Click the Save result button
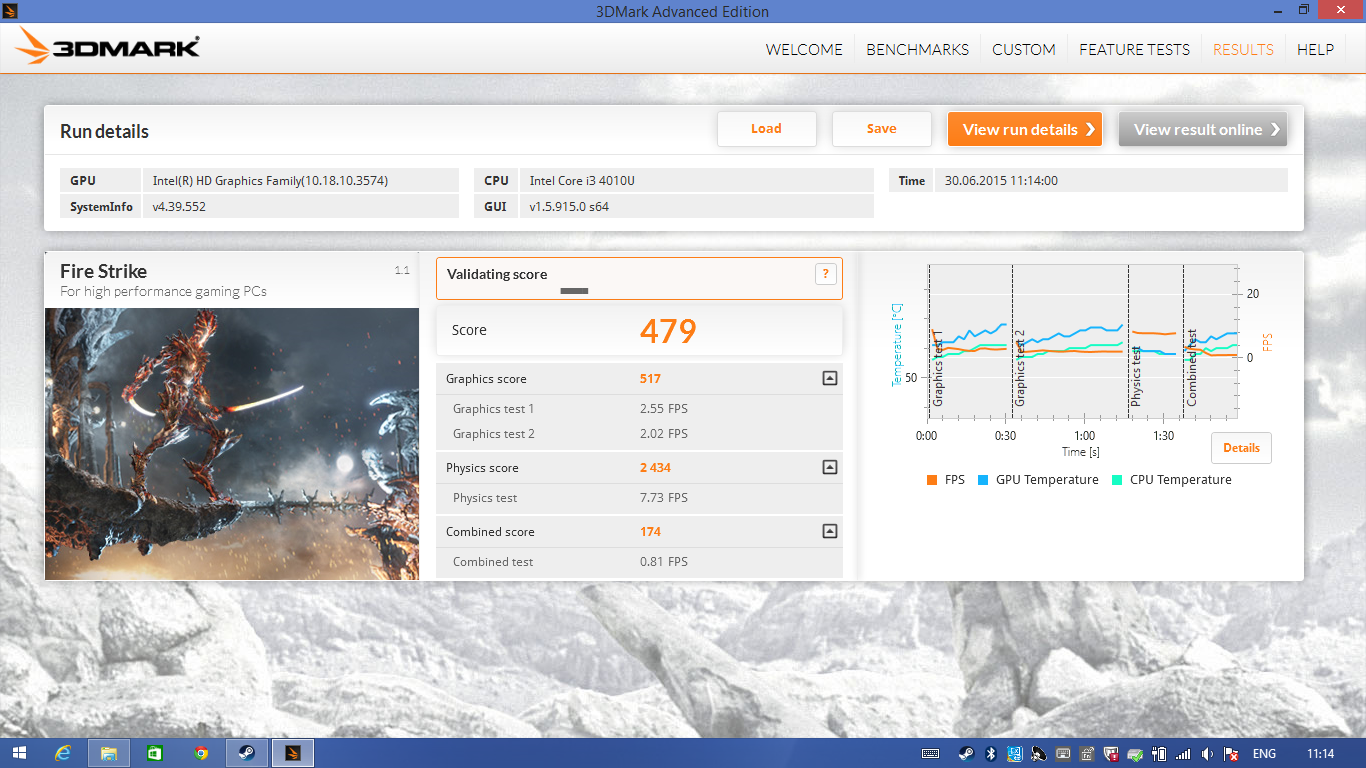Screen dimensions: 1366x768 [882, 129]
